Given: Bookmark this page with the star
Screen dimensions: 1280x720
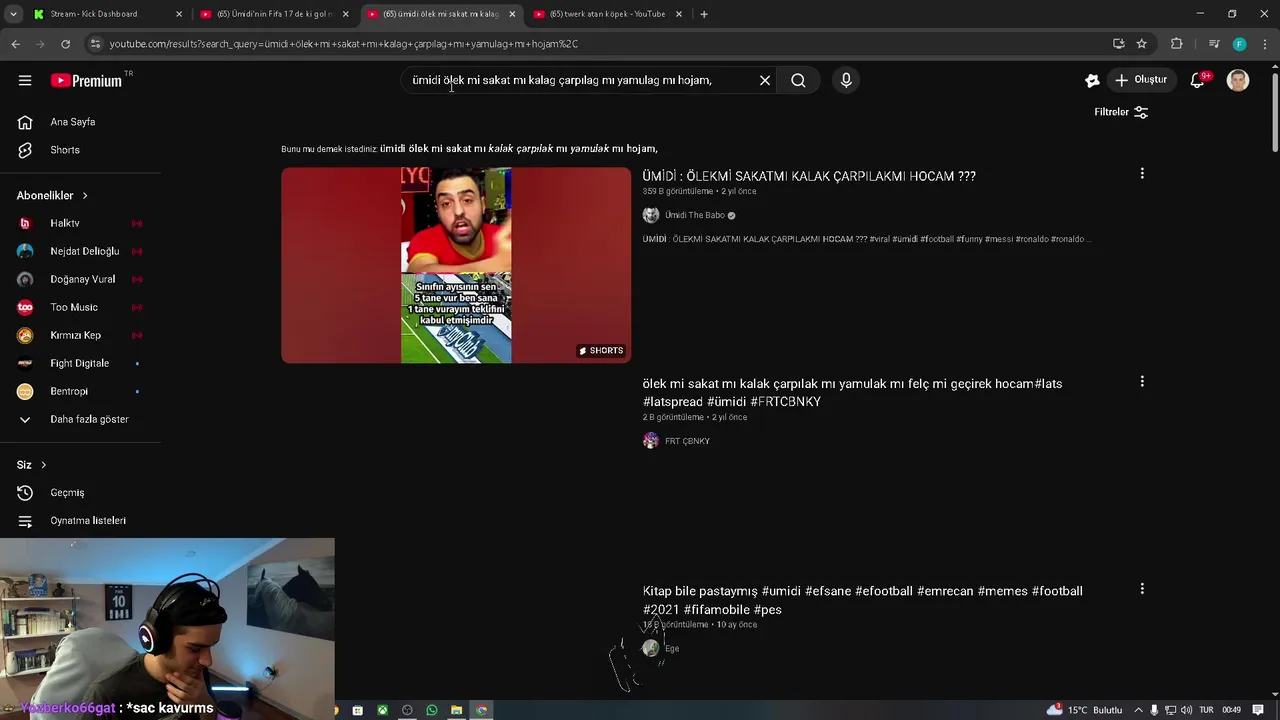Looking at the screenshot, I should (x=1141, y=44).
